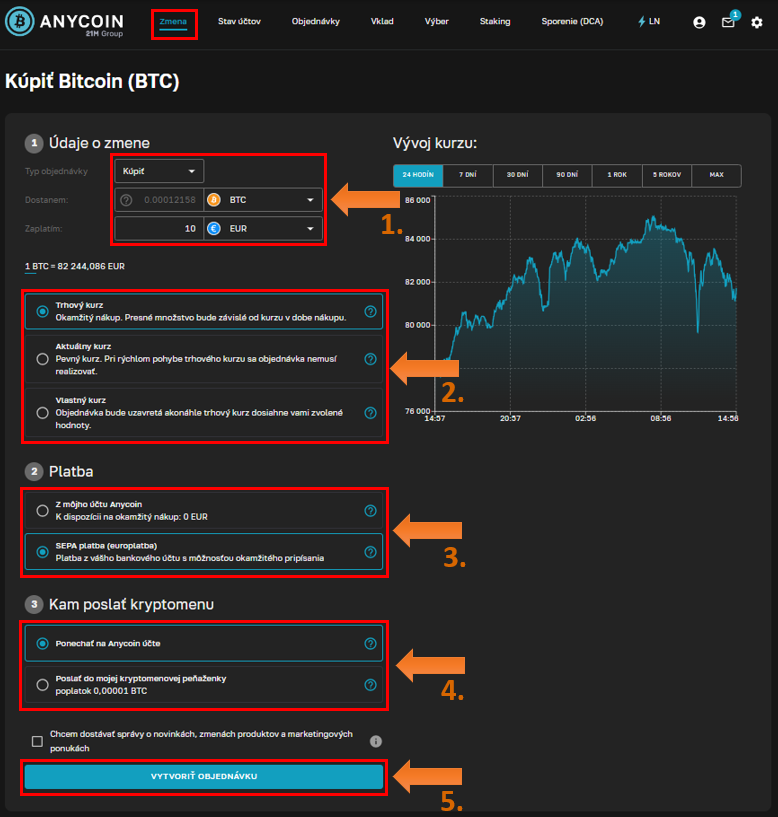
Task: Click help icon for Ponechať na Anycoin účte
Action: [370, 644]
